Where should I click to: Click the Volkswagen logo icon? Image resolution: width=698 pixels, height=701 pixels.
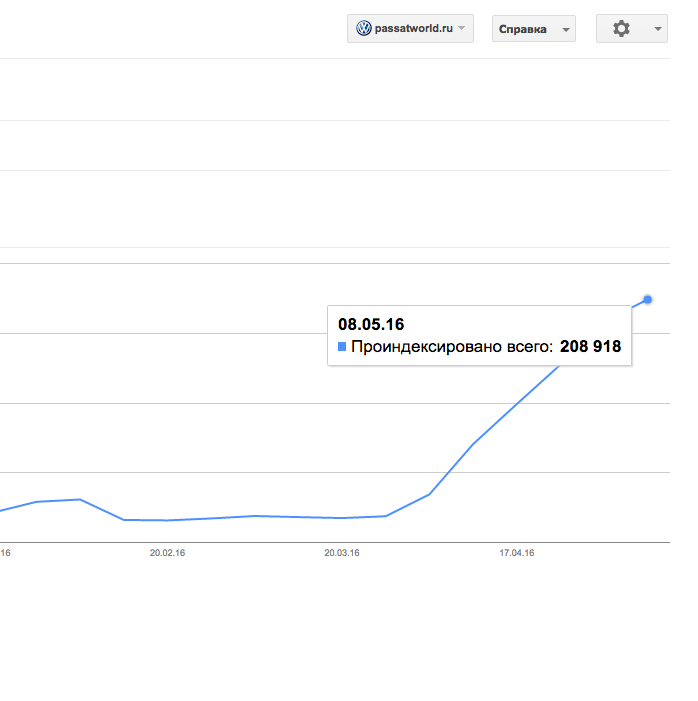(x=364, y=28)
